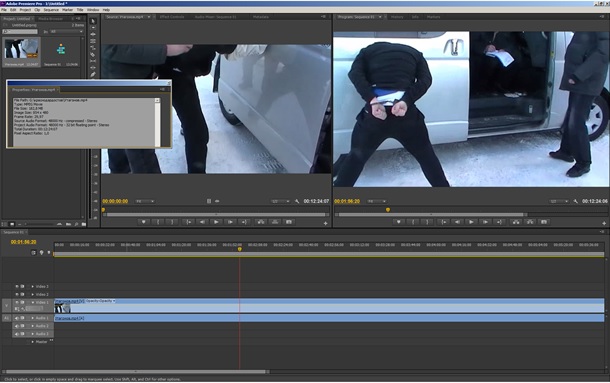Screen dimensions: 610x383
Task: Select the Ripple Edit tool
Action: 93,34
